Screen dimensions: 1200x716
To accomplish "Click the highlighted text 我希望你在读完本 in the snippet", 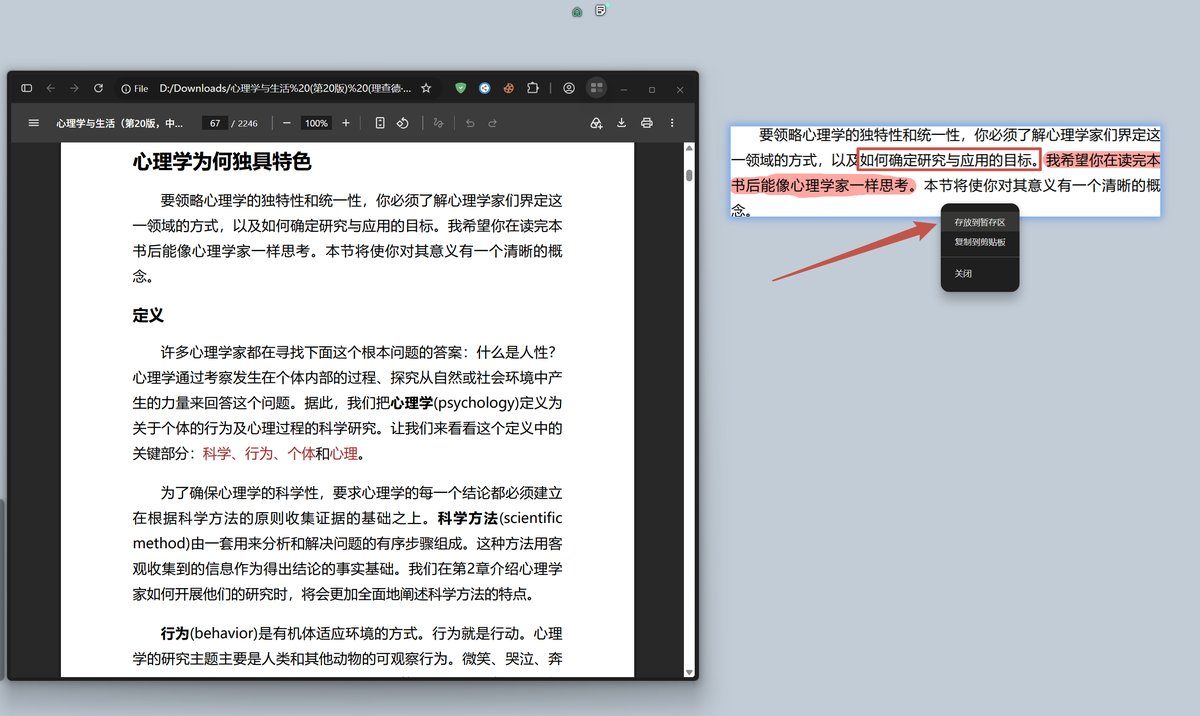I will point(1103,159).
